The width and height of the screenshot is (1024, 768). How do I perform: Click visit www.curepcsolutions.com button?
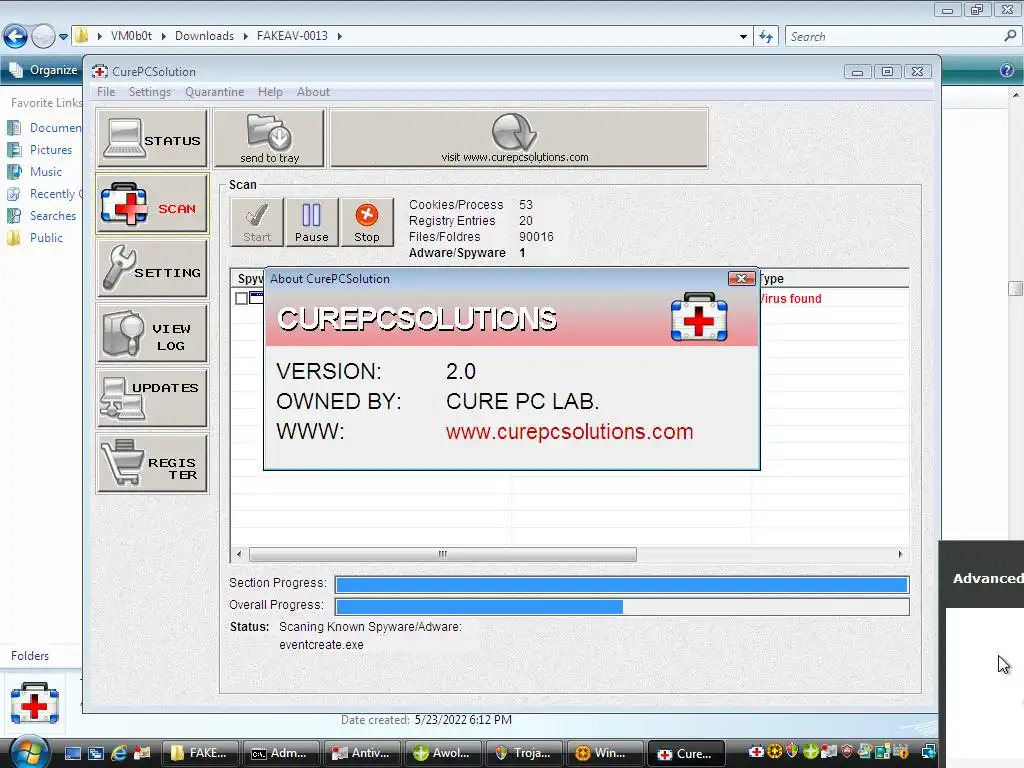pos(519,138)
